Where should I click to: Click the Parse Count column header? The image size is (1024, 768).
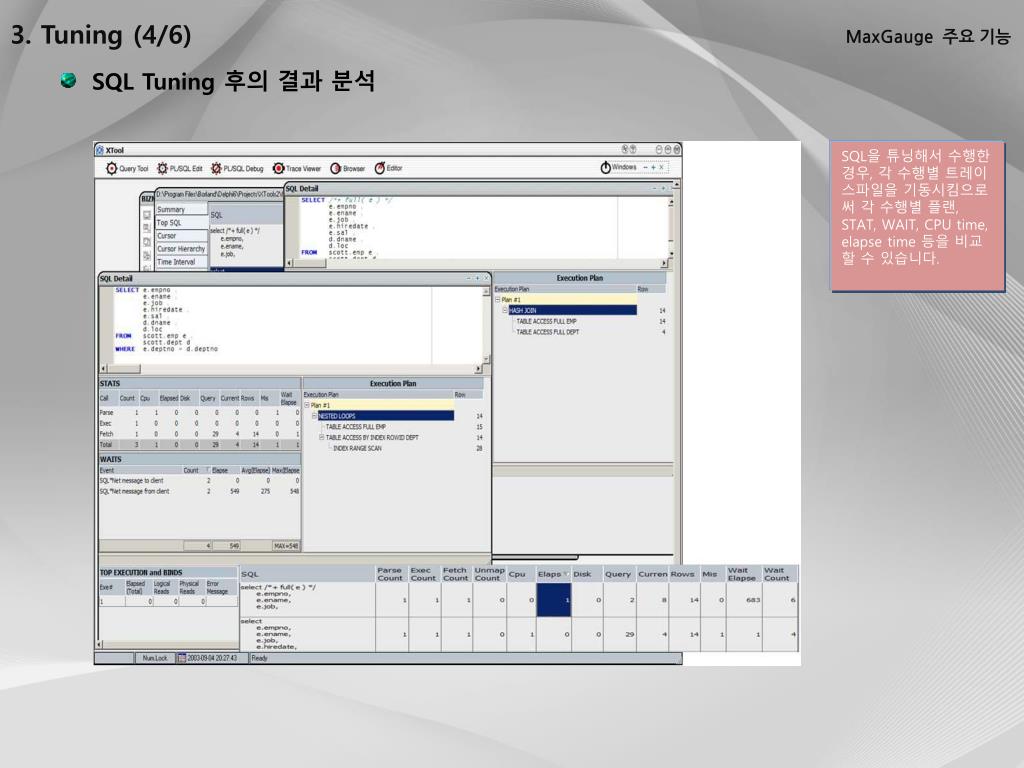click(x=391, y=574)
